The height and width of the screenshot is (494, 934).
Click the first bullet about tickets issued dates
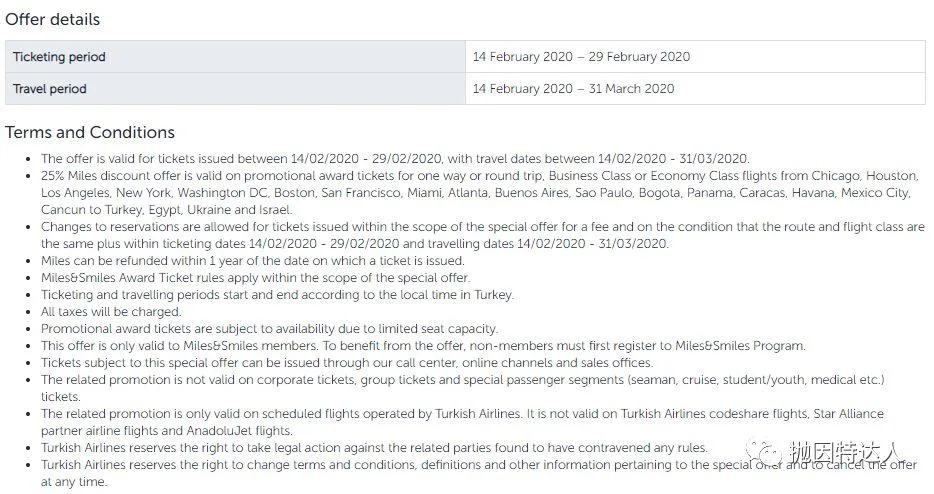click(395, 159)
